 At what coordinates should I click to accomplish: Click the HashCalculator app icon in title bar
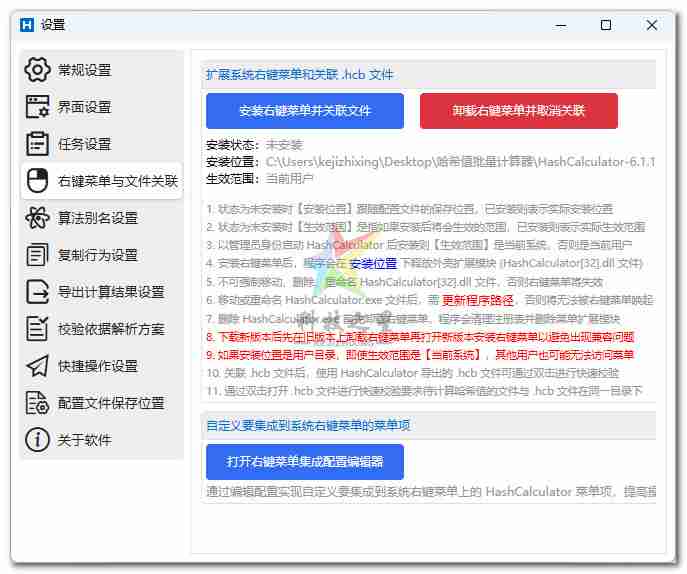point(27,25)
